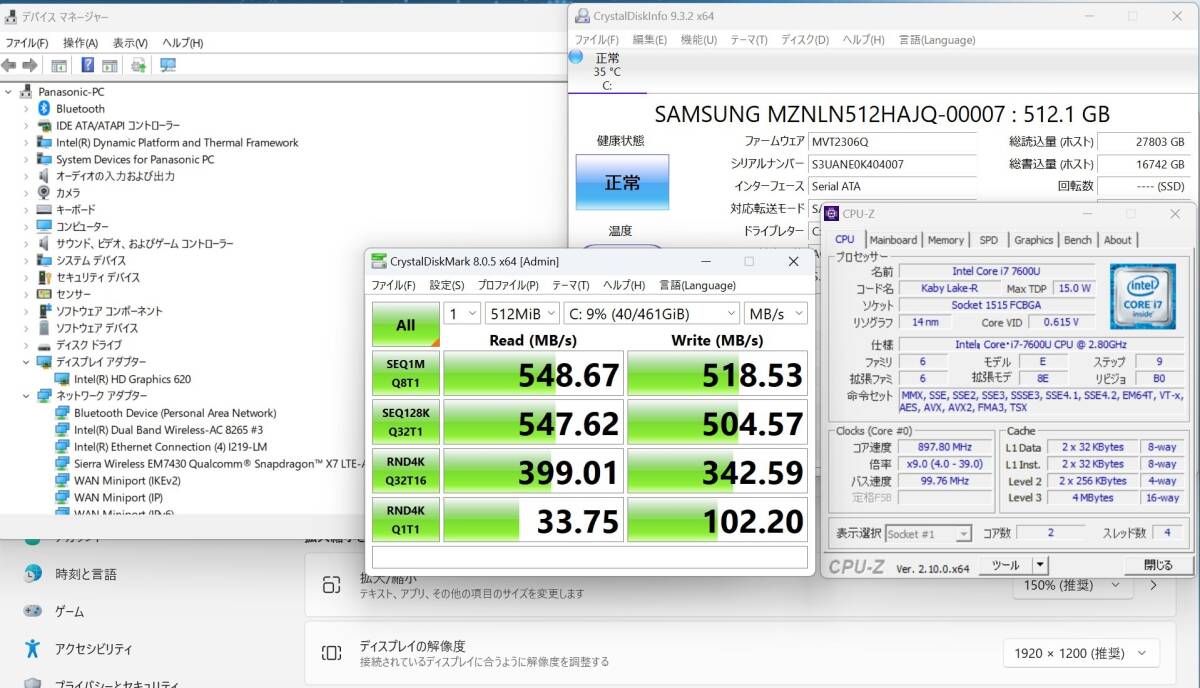
Task: Click the back arrow in Device Manager toolbar
Action: coord(10,65)
